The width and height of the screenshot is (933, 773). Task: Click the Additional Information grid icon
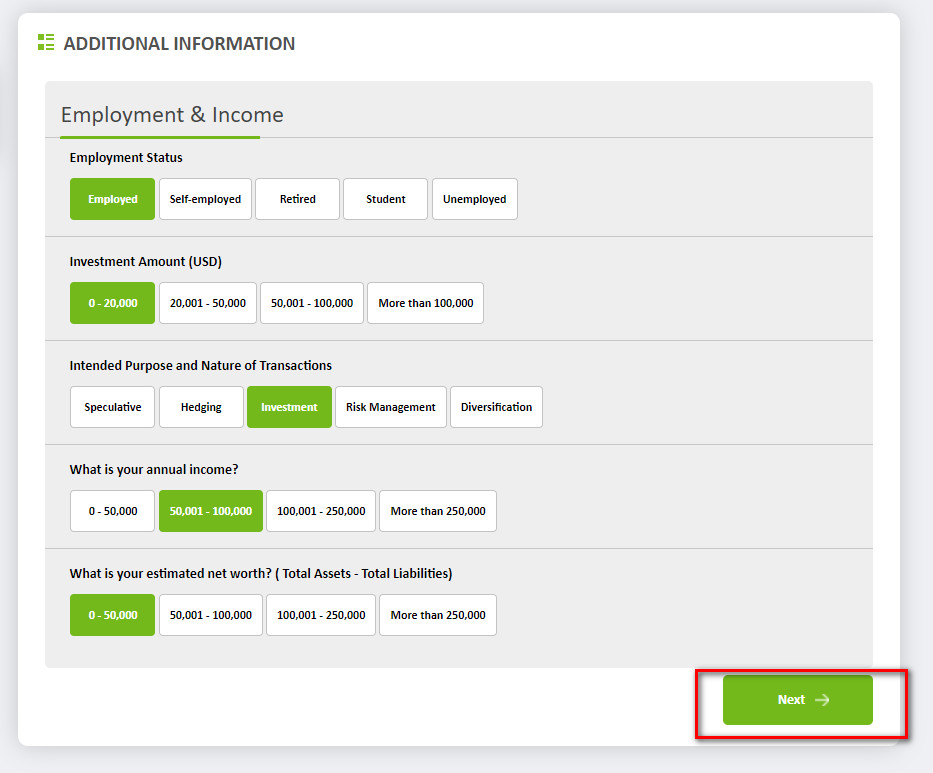click(45, 42)
